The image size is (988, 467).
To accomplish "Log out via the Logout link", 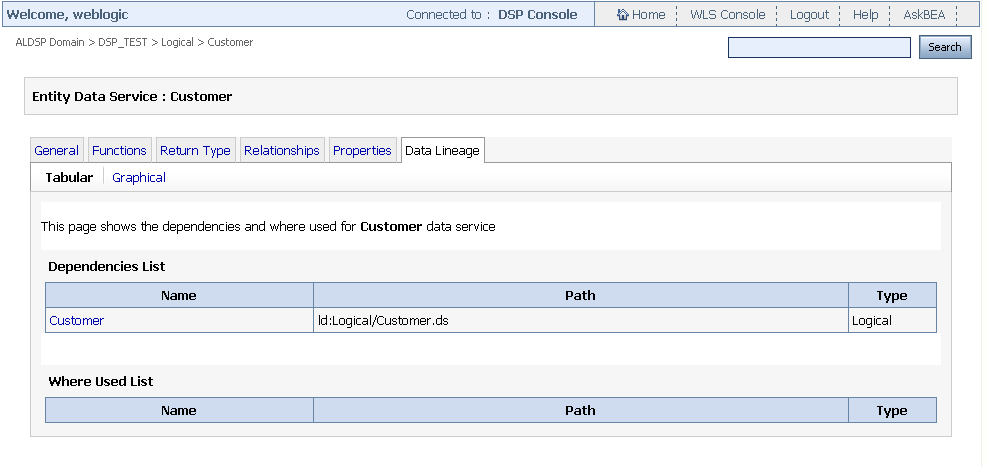I will pos(809,14).
